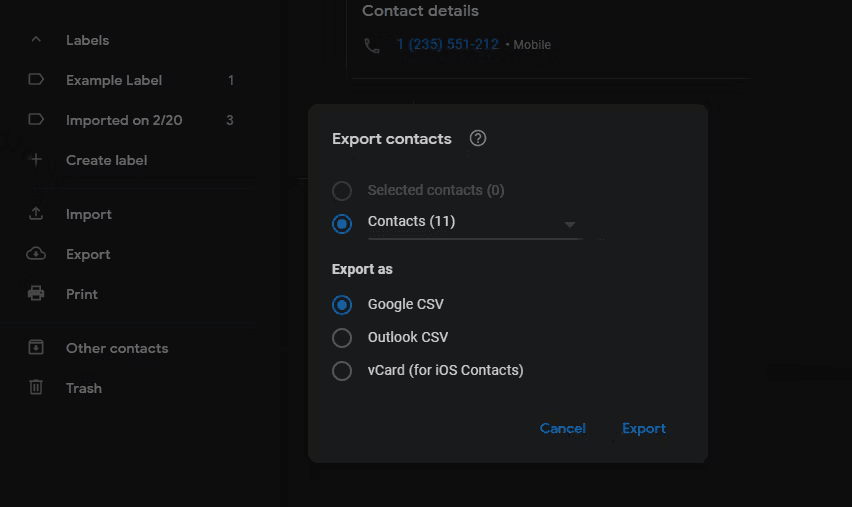The image size is (852, 507).
Task: Click the plus icon for Create label
Action: coord(36,160)
